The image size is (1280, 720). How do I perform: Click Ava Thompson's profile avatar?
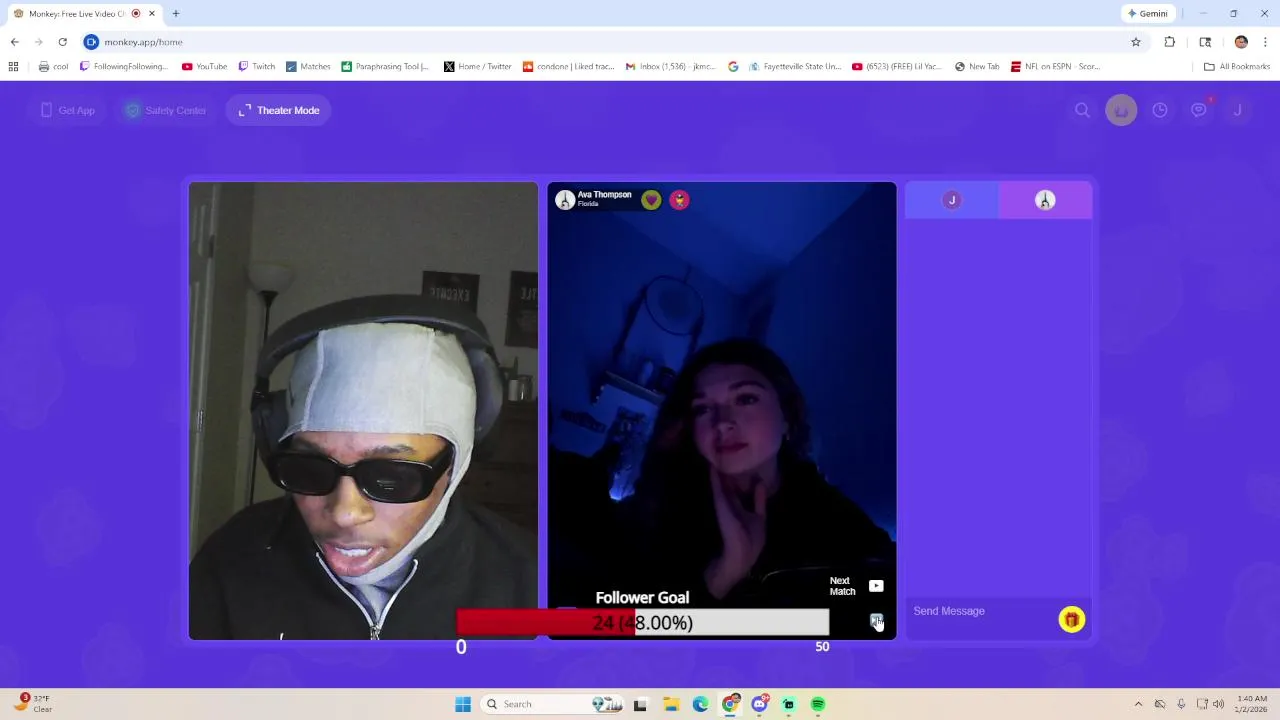565,200
